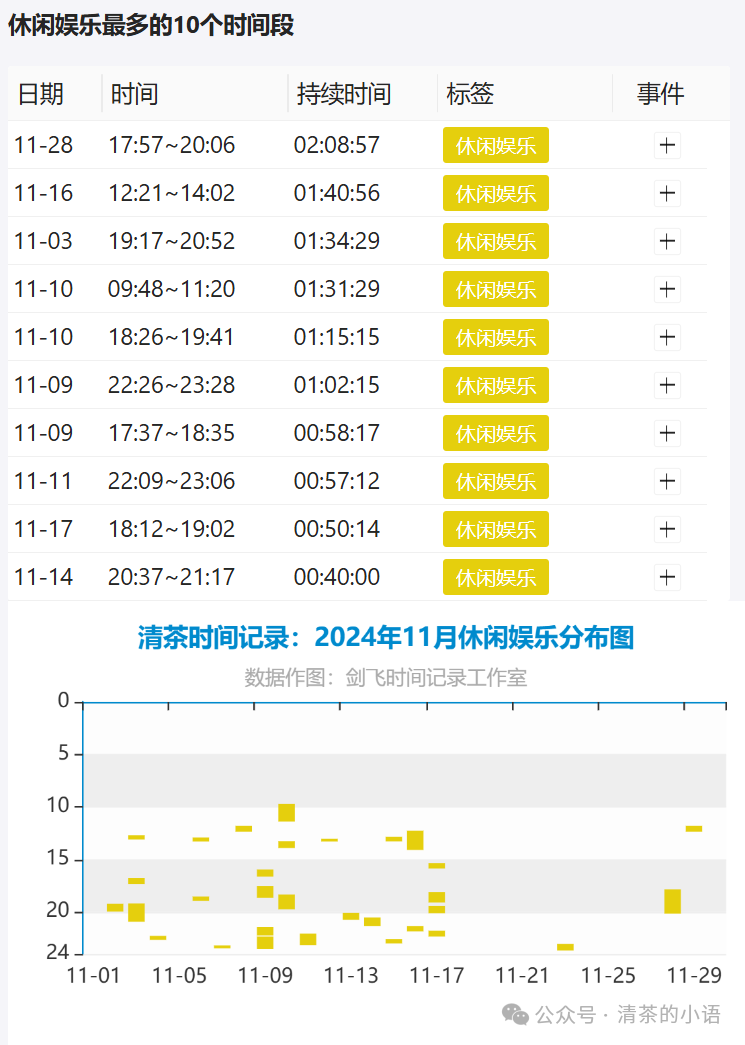Click the y-axis label 10

[x=58, y=805]
